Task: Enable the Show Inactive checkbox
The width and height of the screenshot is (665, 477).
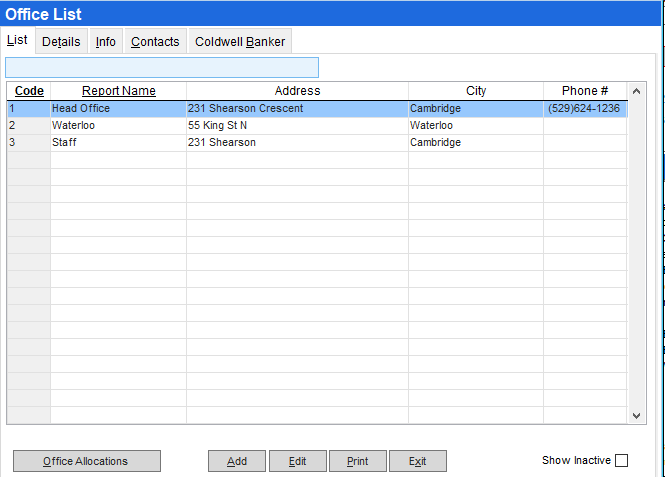Action: [x=621, y=461]
